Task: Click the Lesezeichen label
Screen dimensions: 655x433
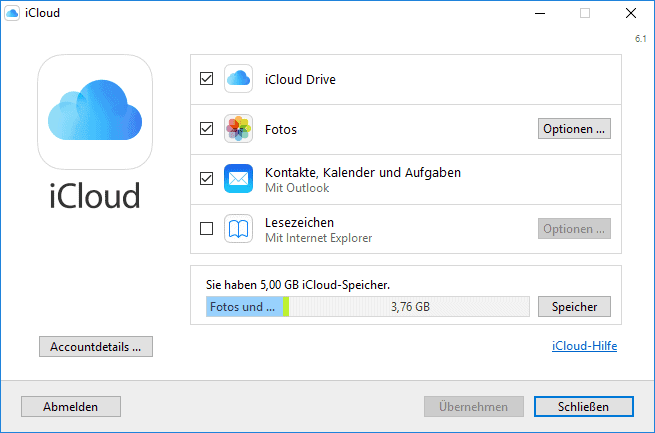Action: coord(300,223)
